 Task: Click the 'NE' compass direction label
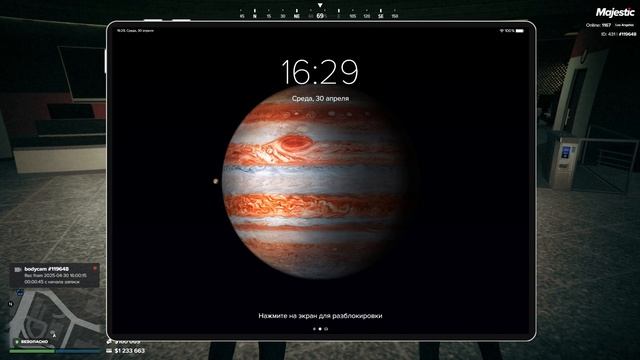pos(297,16)
